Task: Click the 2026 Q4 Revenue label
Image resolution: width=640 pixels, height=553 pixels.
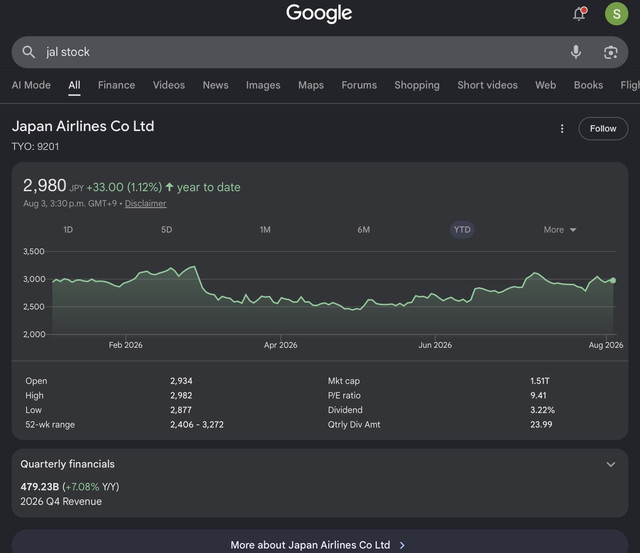Action: click(x=61, y=501)
